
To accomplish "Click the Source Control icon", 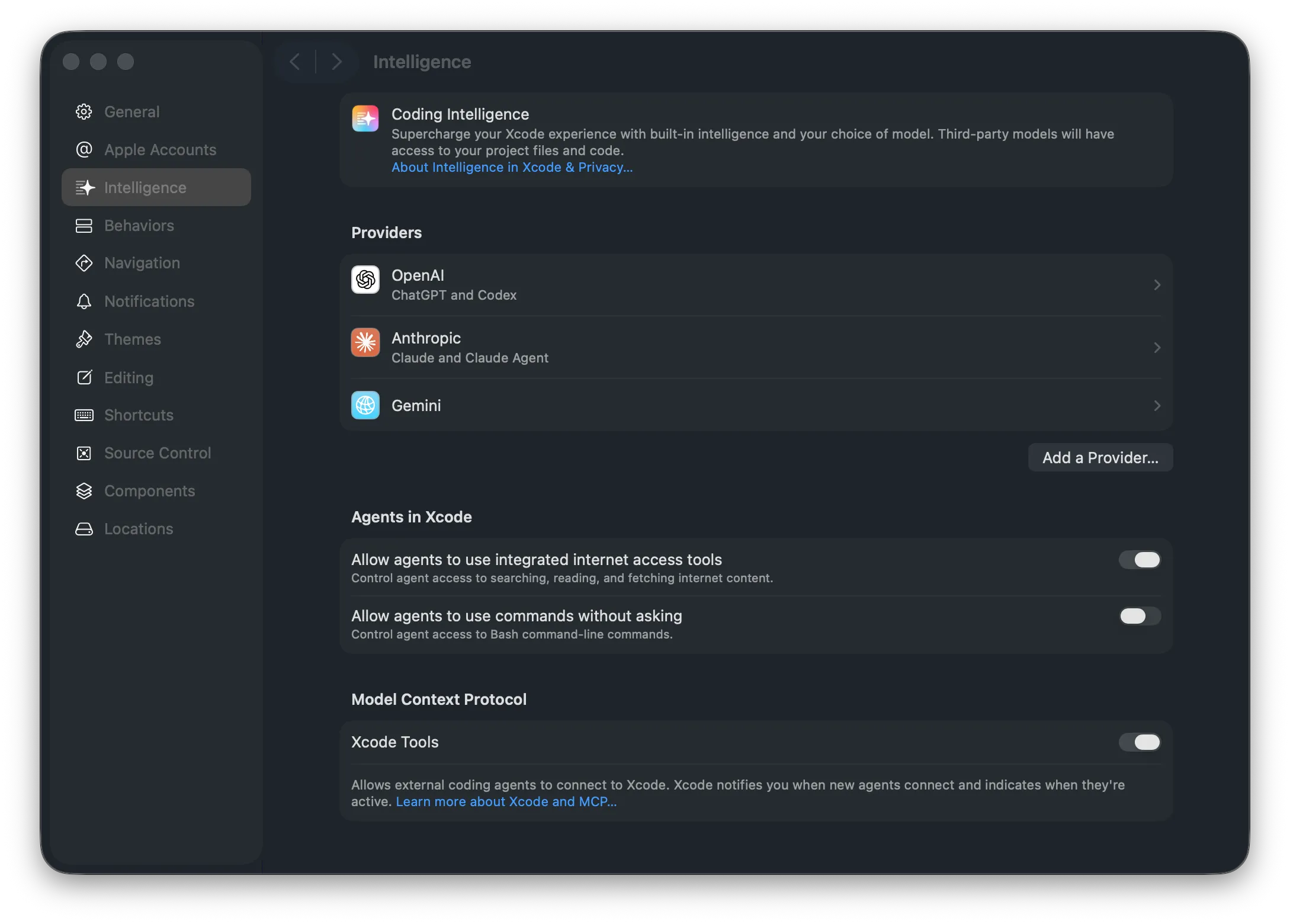I will 85,453.
